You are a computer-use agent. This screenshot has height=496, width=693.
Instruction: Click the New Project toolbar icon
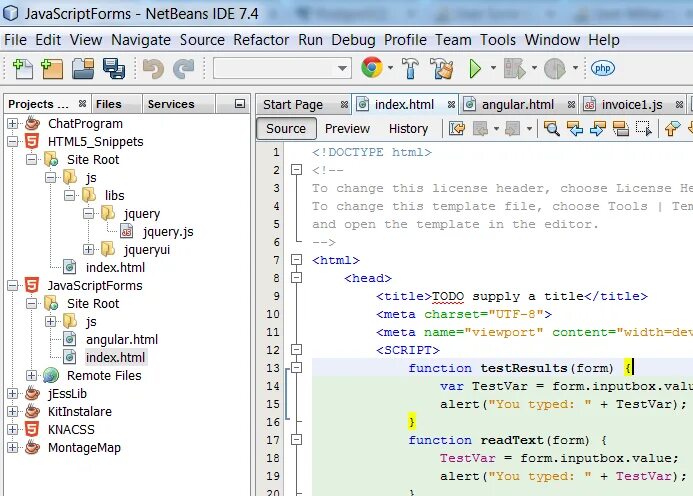click(52, 69)
